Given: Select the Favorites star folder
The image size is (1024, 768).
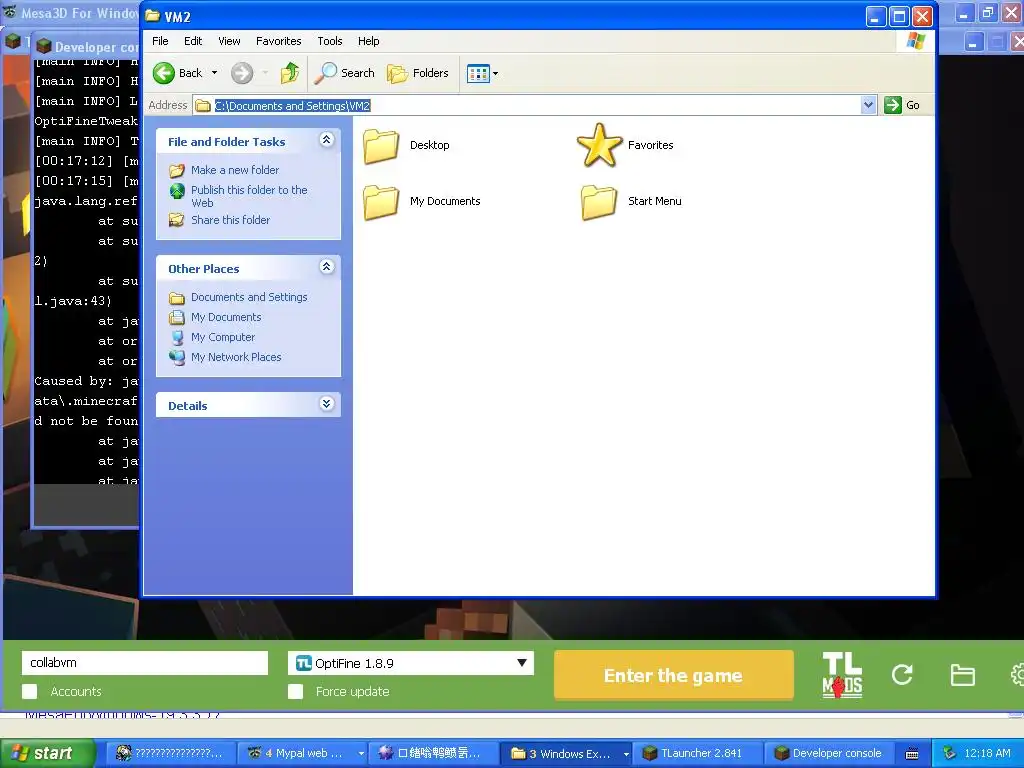Looking at the screenshot, I should pos(598,145).
